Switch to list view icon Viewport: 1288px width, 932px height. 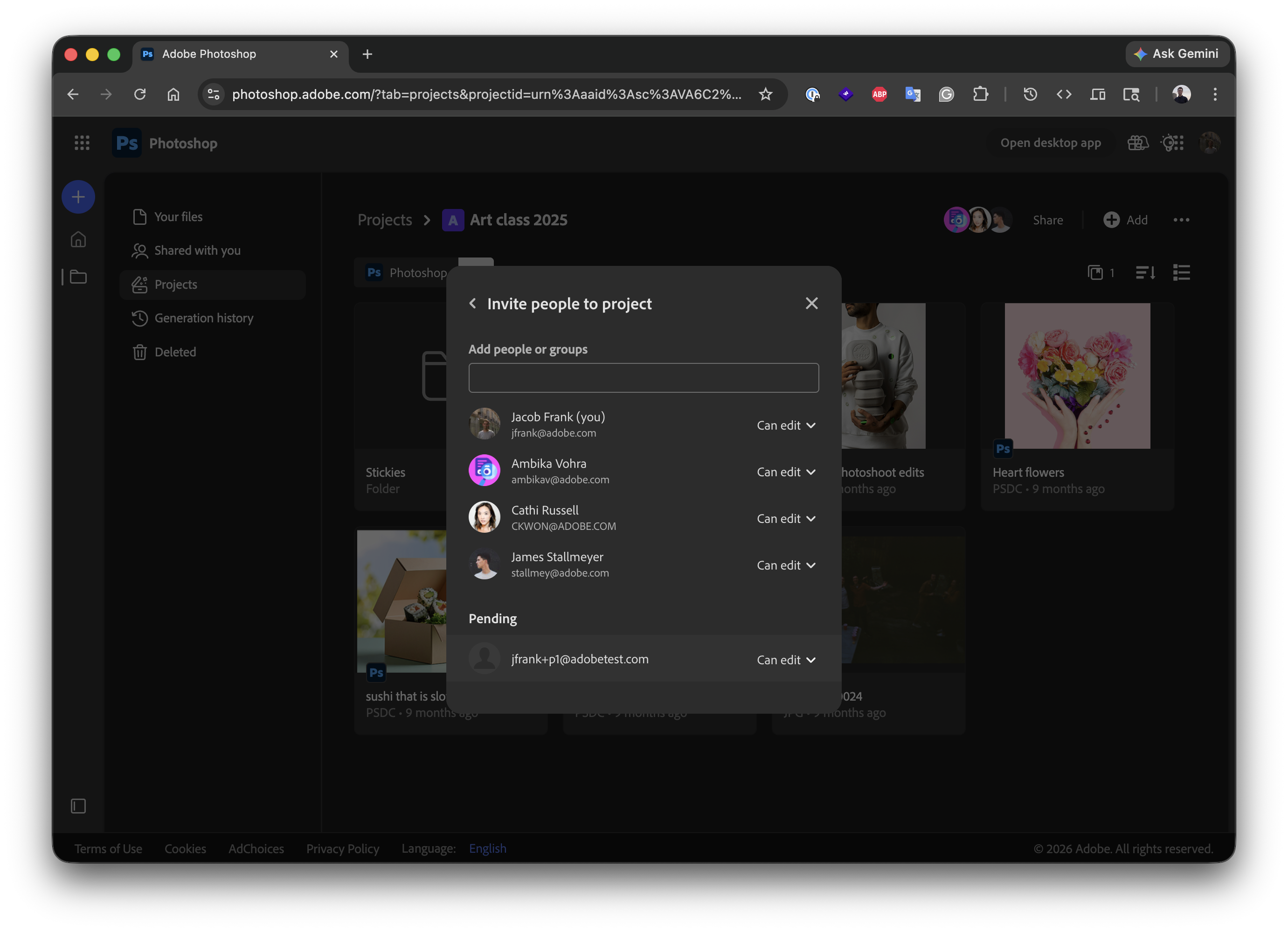(x=1181, y=272)
